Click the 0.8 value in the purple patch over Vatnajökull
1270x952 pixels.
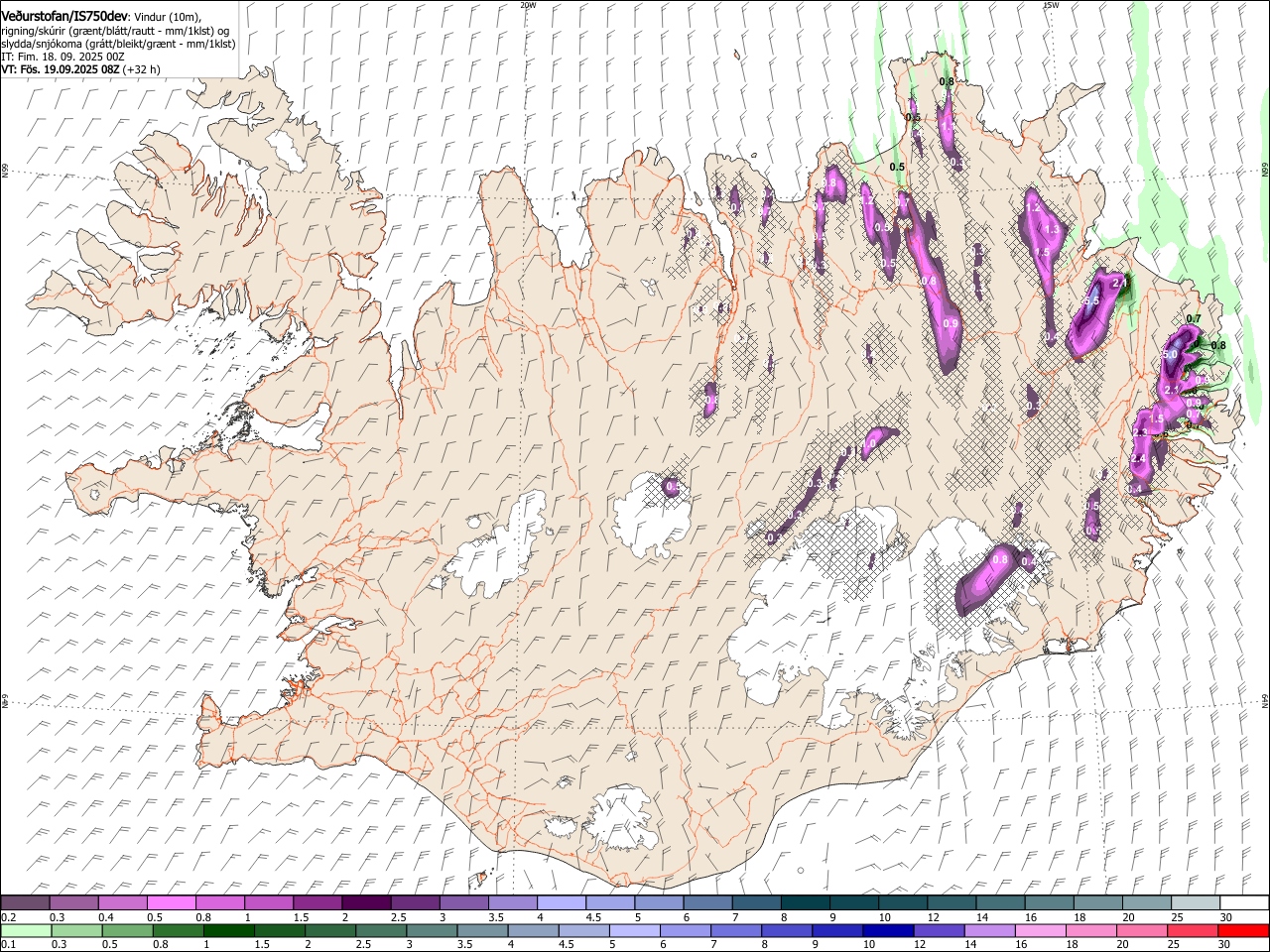[x=1000, y=559]
